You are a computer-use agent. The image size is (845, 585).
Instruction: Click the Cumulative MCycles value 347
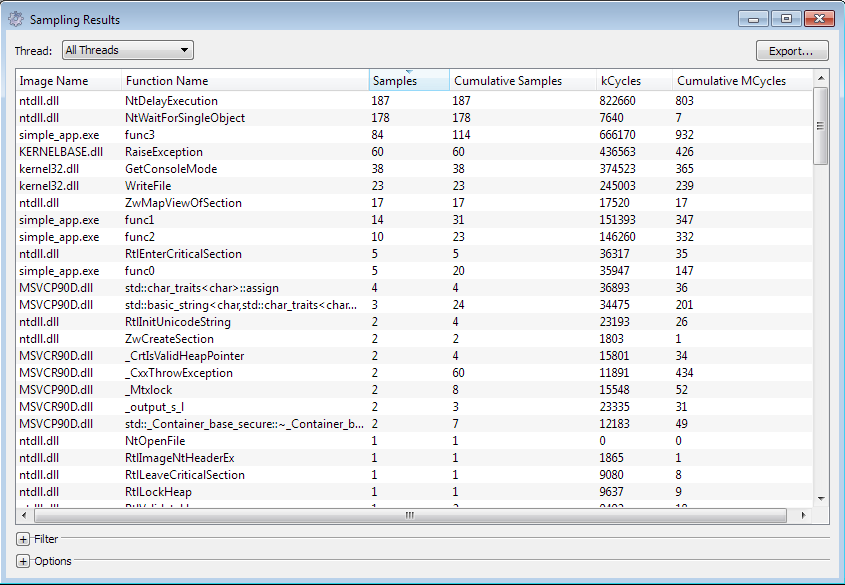[684, 220]
